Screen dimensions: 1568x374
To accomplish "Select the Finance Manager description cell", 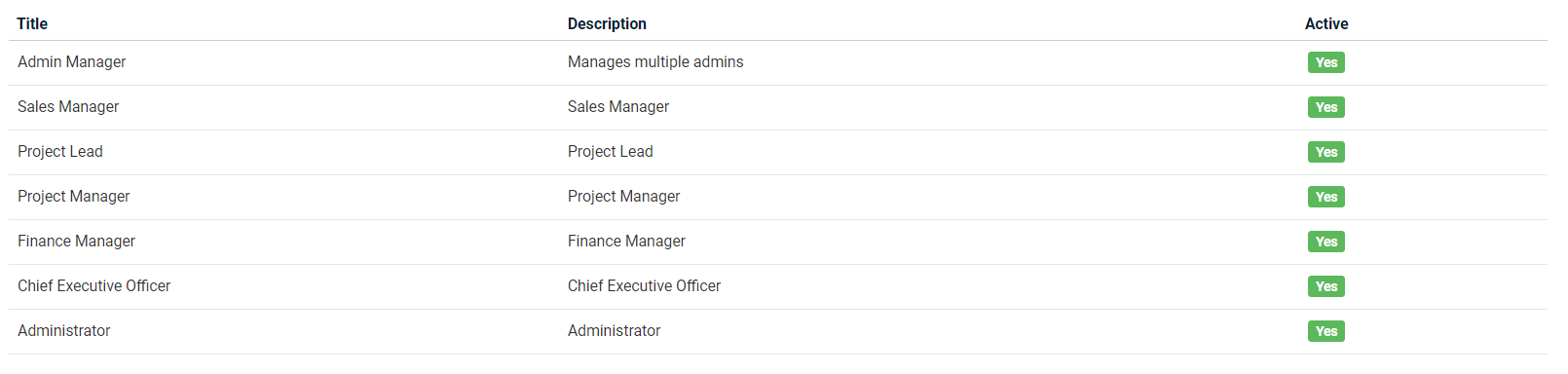I will tap(627, 242).
